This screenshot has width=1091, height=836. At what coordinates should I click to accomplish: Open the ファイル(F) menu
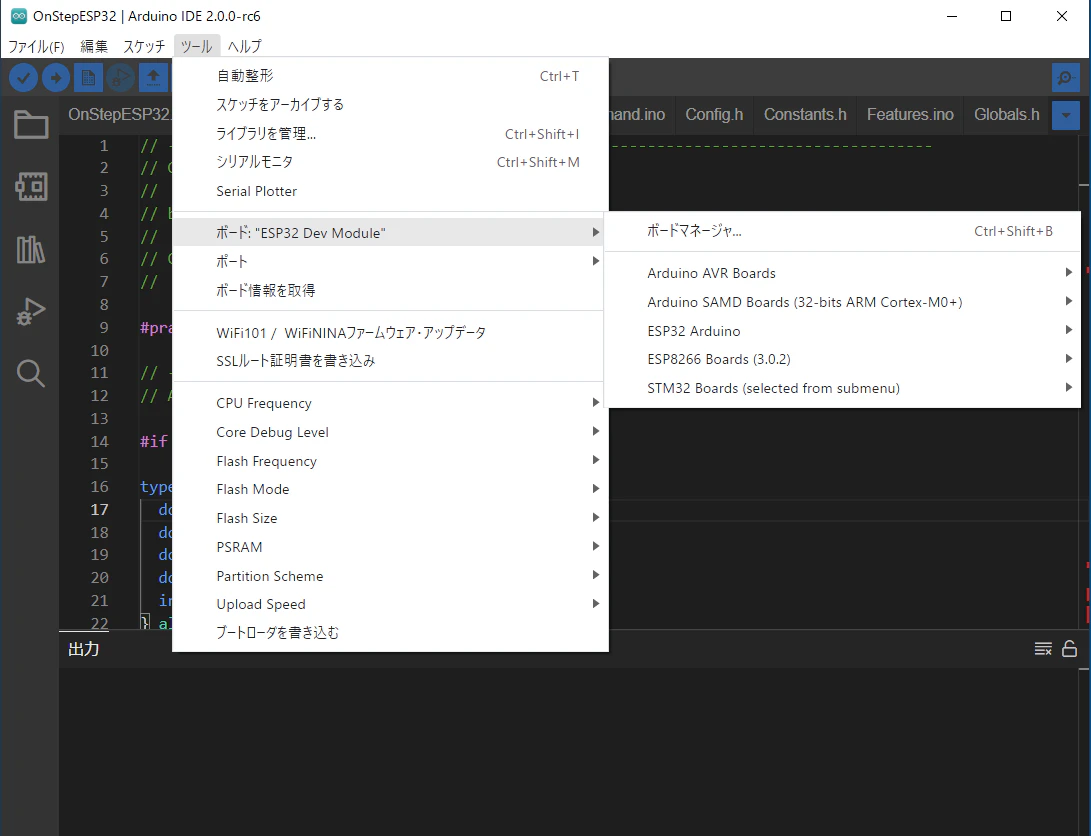[36, 46]
